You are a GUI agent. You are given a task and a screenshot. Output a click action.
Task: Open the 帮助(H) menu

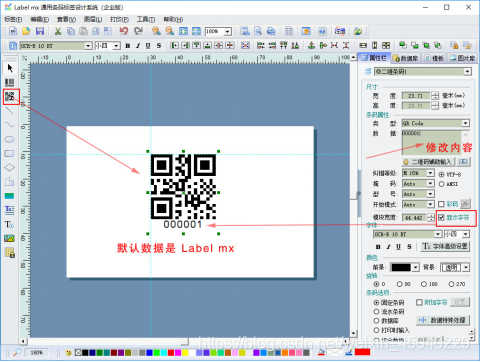[x=173, y=19]
